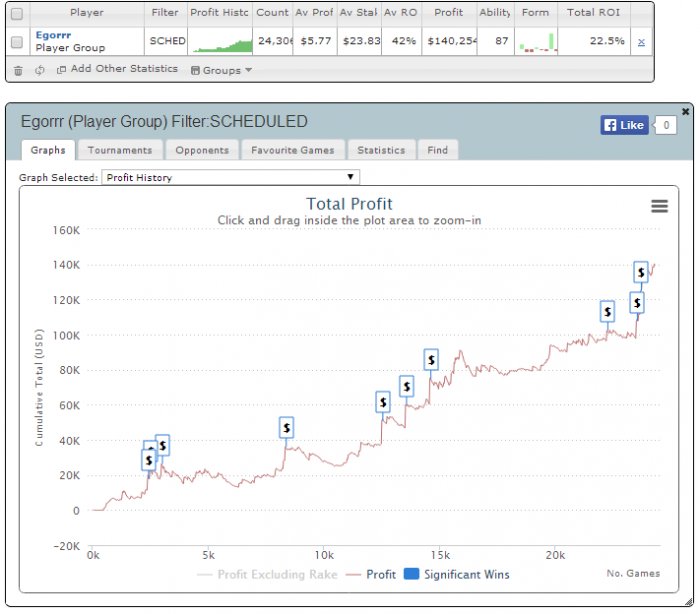Viewport: 700px width, 614px height.
Task: Click the refresh arrows icon
Action: (x=40, y=70)
